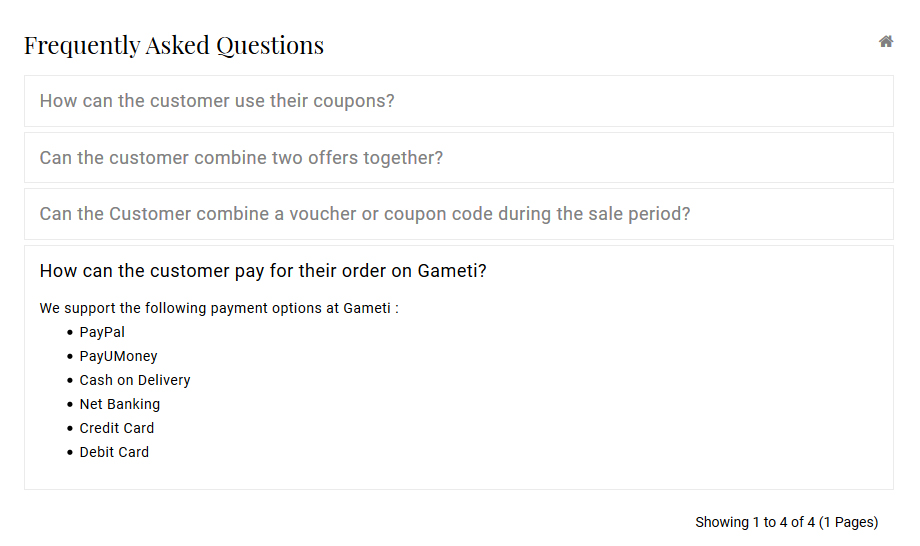Click the bullet point beside Net Banking
The height and width of the screenshot is (546, 920).
coord(70,405)
